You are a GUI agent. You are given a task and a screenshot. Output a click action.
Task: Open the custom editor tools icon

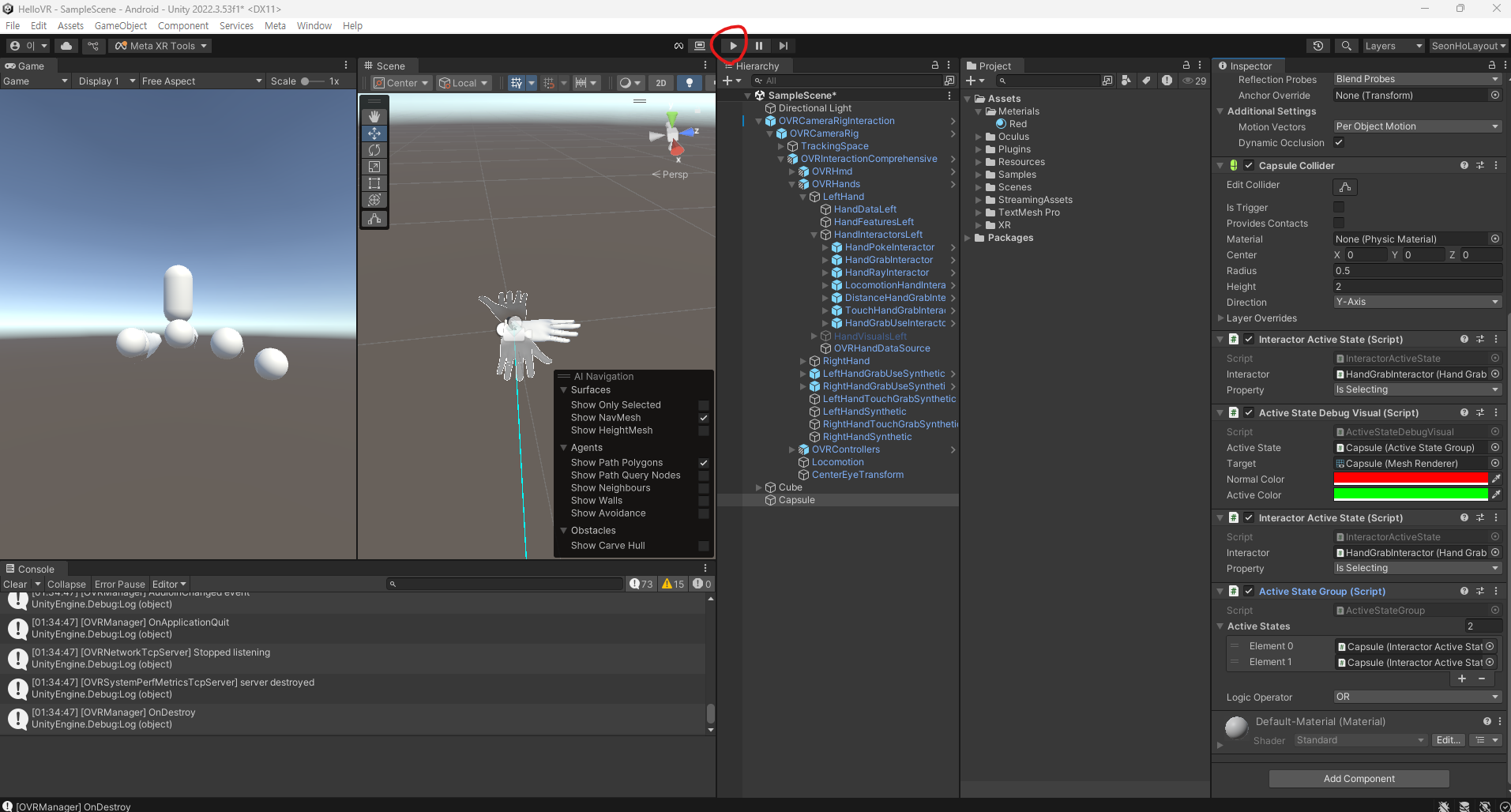tap(374, 219)
